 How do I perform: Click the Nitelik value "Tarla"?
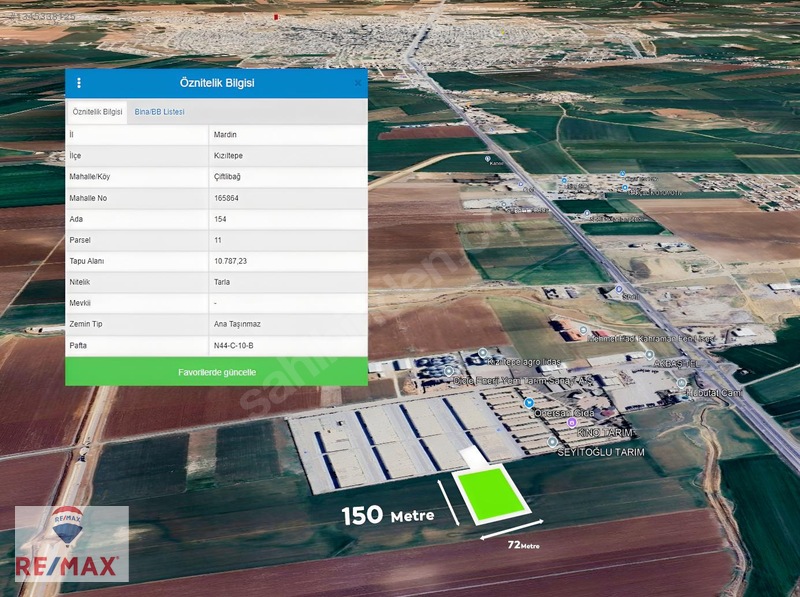[x=222, y=282]
